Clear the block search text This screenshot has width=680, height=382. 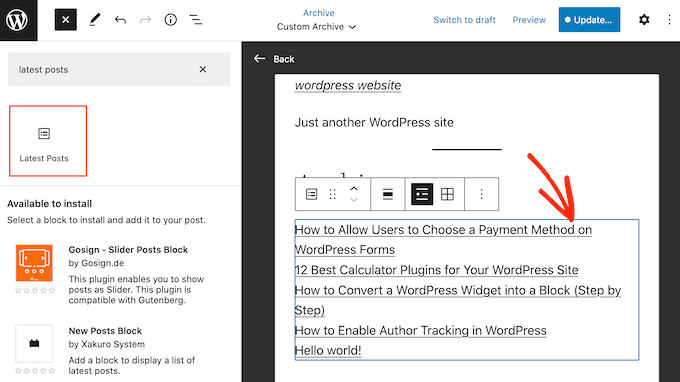tap(203, 69)
